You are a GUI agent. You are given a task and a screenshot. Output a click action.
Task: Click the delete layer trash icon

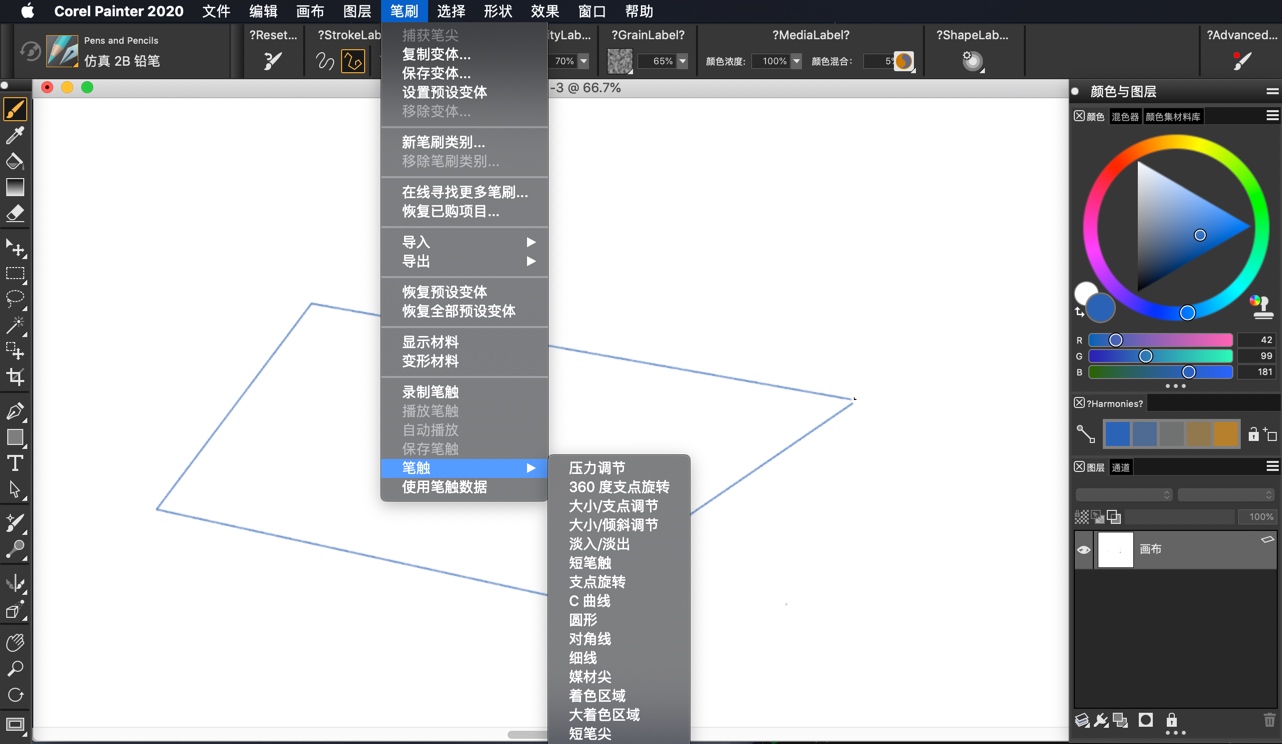click(x=1269, y=720)
